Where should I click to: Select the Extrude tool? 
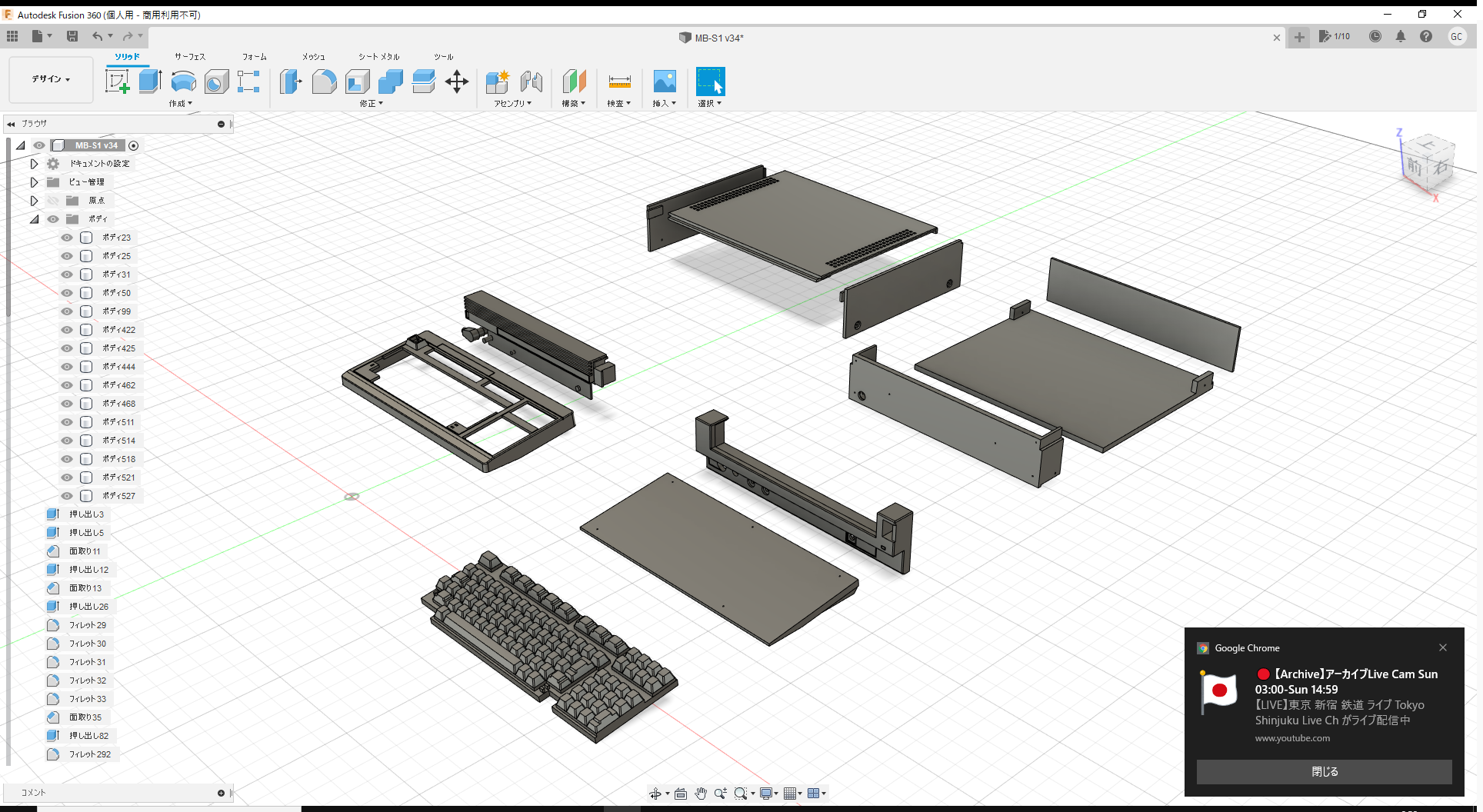pos(148,81)
